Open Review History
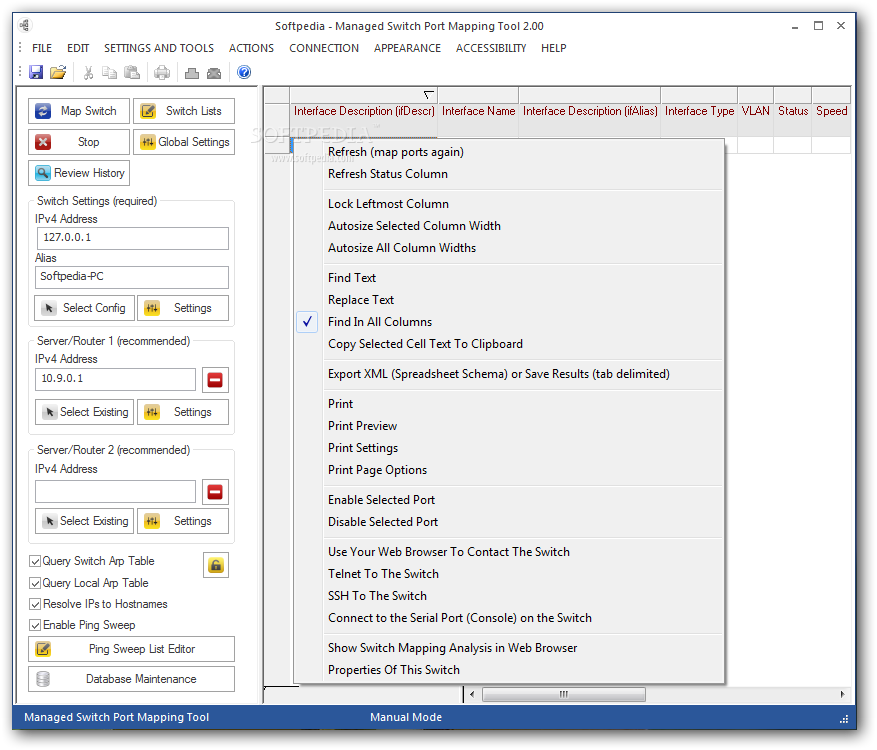This screenshot has height=750, width=877. point(79,173)
